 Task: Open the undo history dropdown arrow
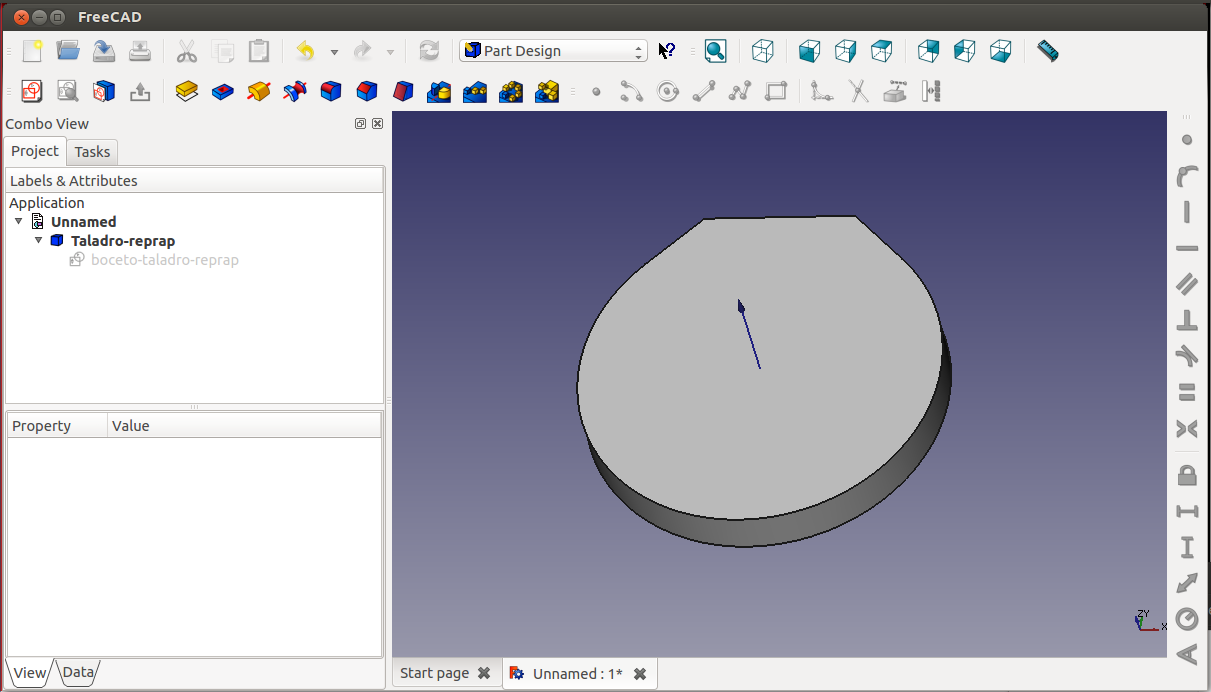point(334,52)
